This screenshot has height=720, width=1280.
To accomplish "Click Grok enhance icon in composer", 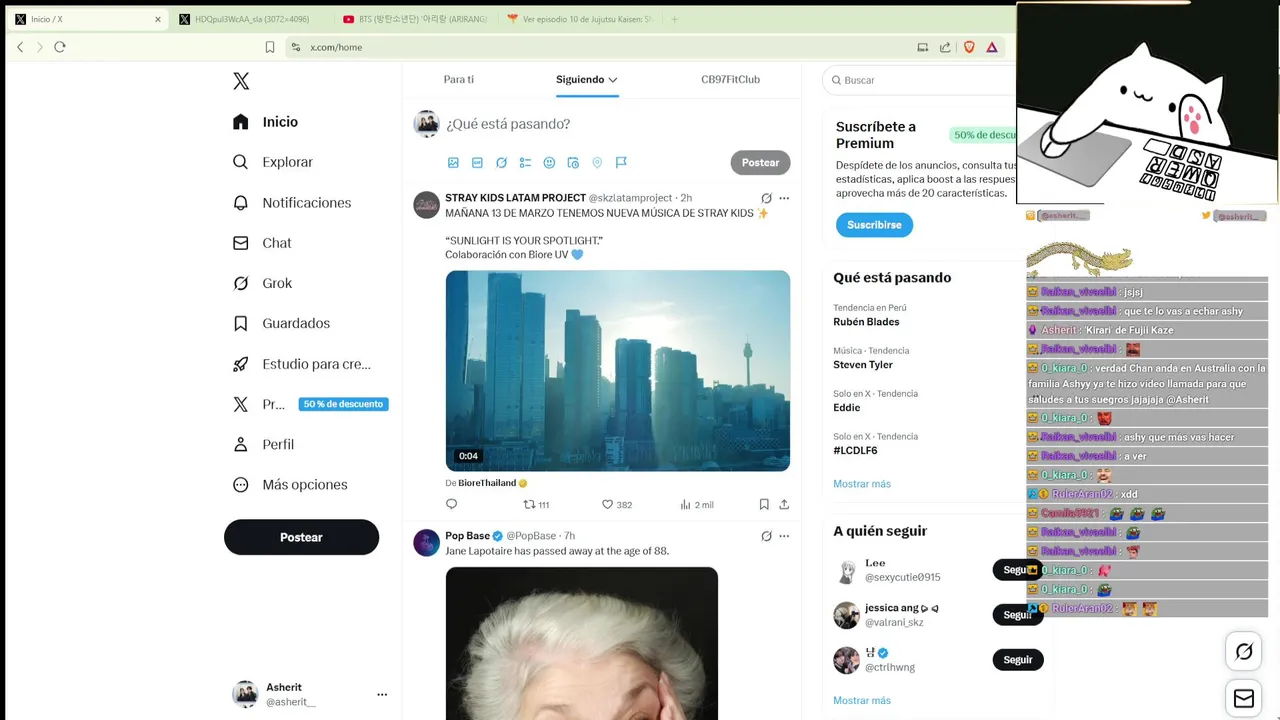I will click(501, 163).
